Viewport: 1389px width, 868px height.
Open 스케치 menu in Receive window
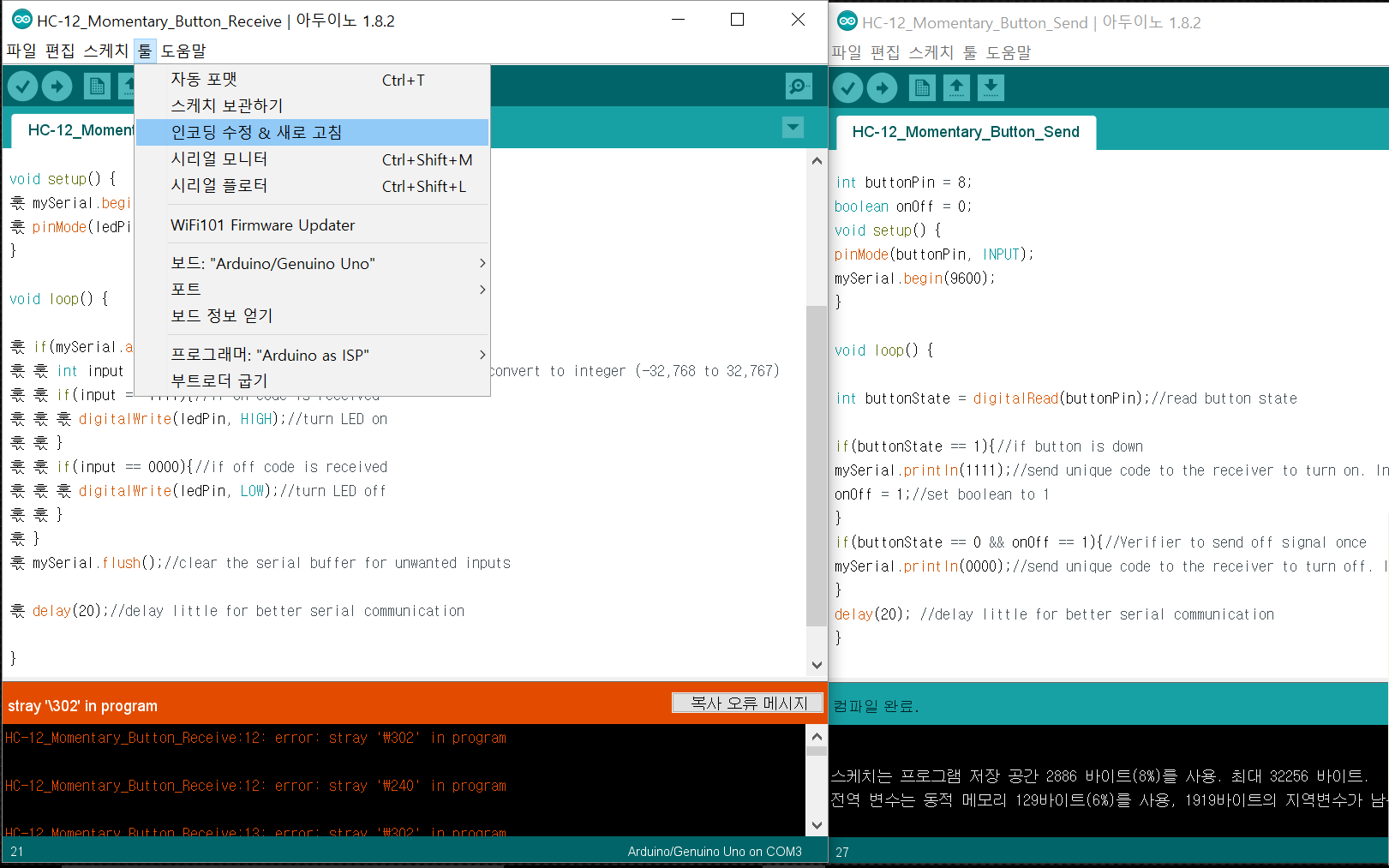(105, 51)
